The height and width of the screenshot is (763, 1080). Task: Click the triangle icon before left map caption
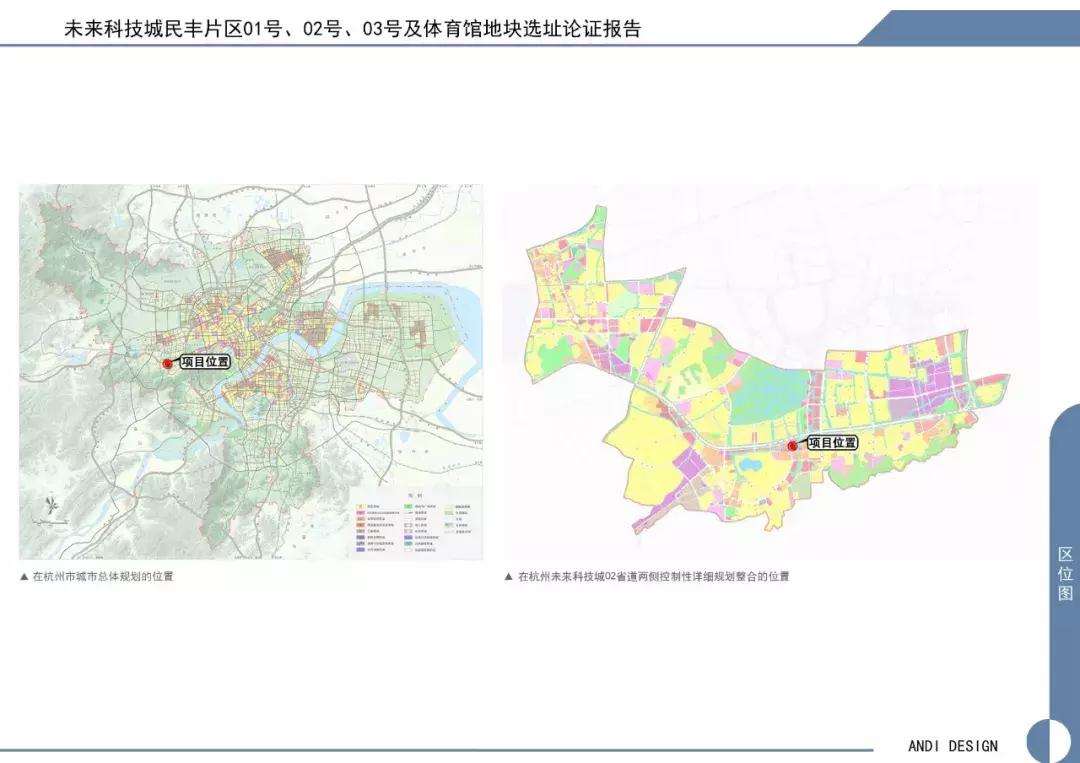[x=23, y=575]
